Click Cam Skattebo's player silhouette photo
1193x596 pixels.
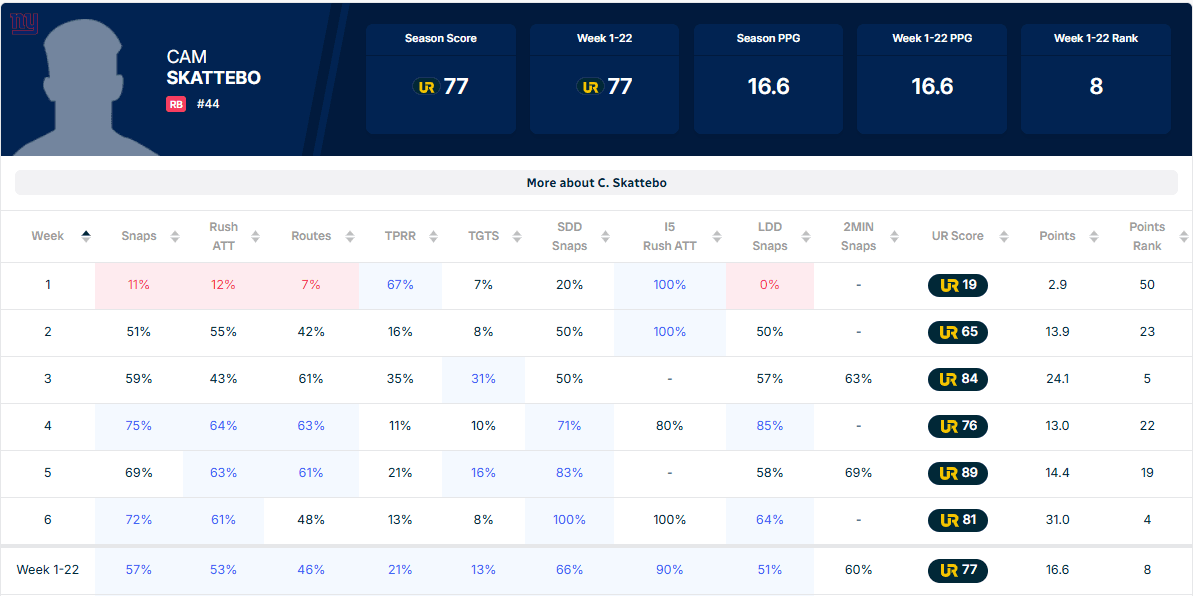click(x=90, y=90)
